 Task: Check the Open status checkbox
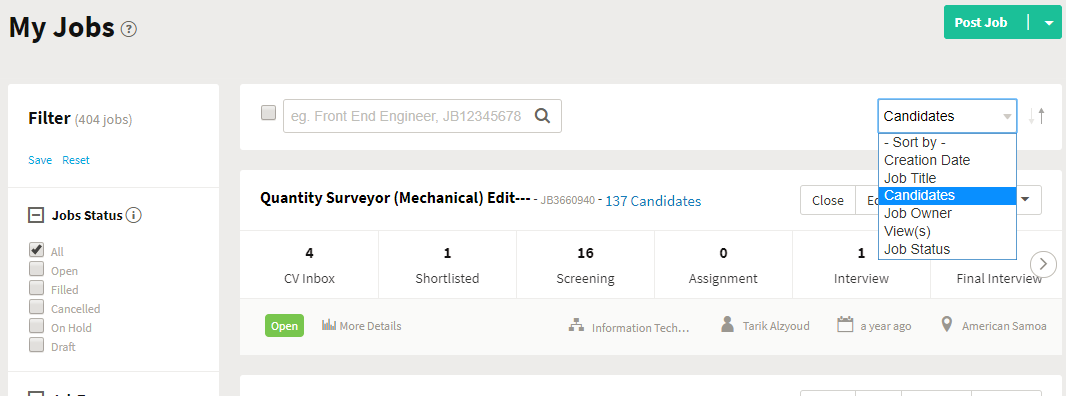pyautogui.click(x=37, y=269)
